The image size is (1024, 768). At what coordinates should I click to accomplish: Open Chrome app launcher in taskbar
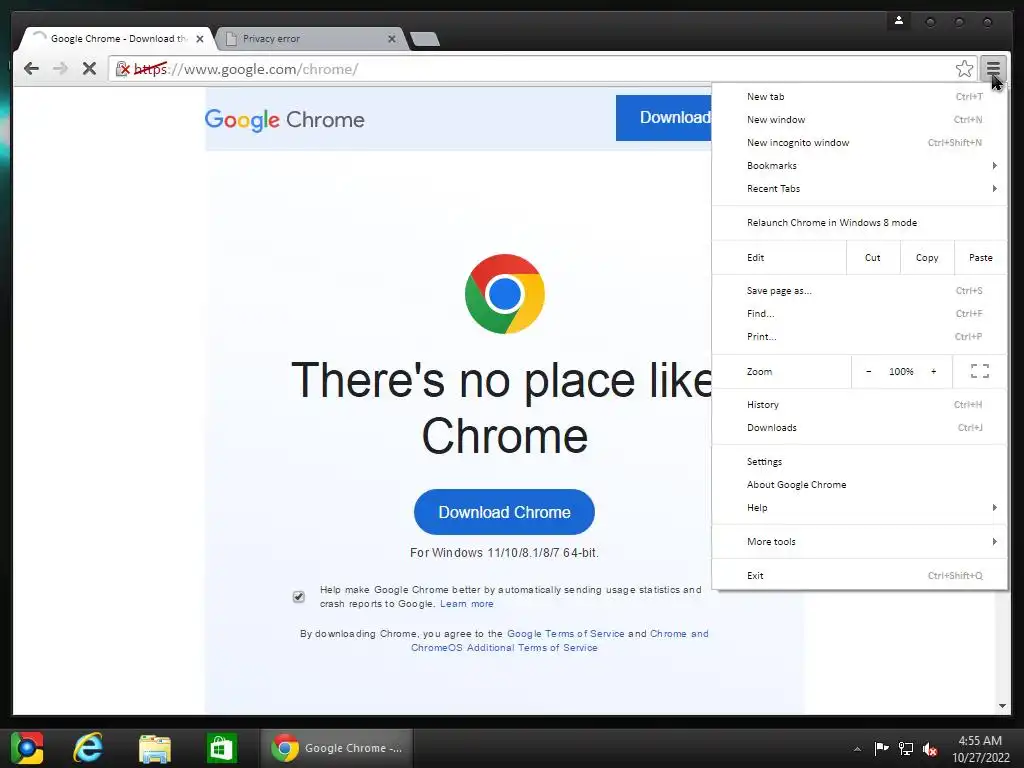pos(27,748)
